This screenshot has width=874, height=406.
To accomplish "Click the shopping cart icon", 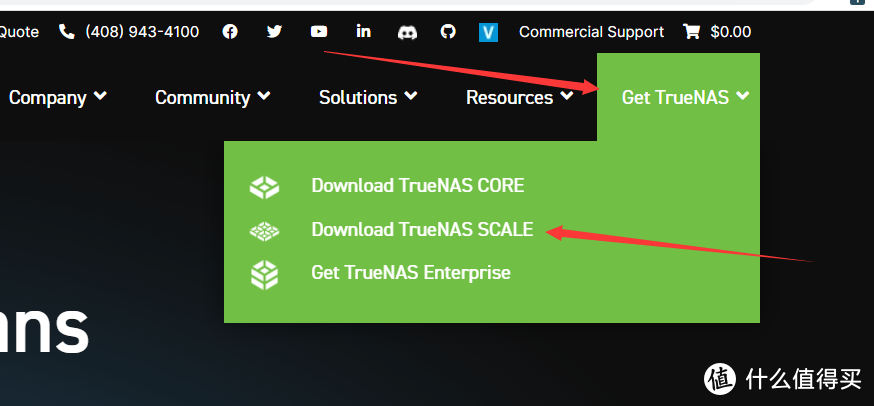I will tap(691, 32).
